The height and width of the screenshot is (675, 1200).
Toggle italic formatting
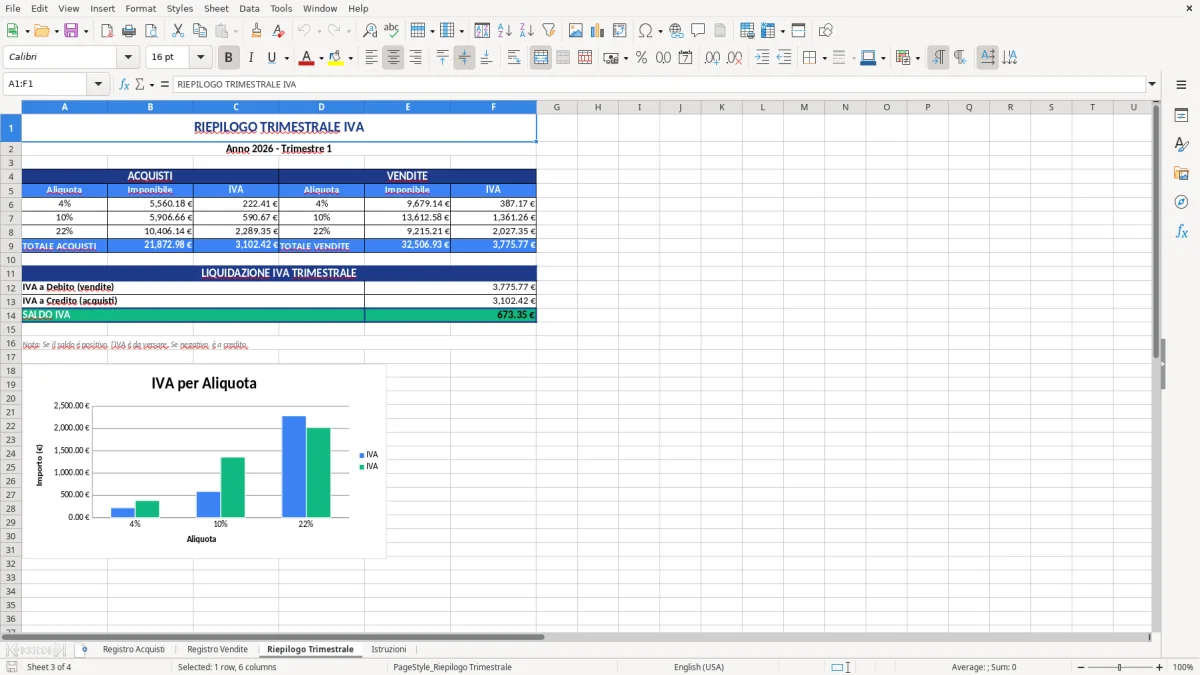(249, 58)
